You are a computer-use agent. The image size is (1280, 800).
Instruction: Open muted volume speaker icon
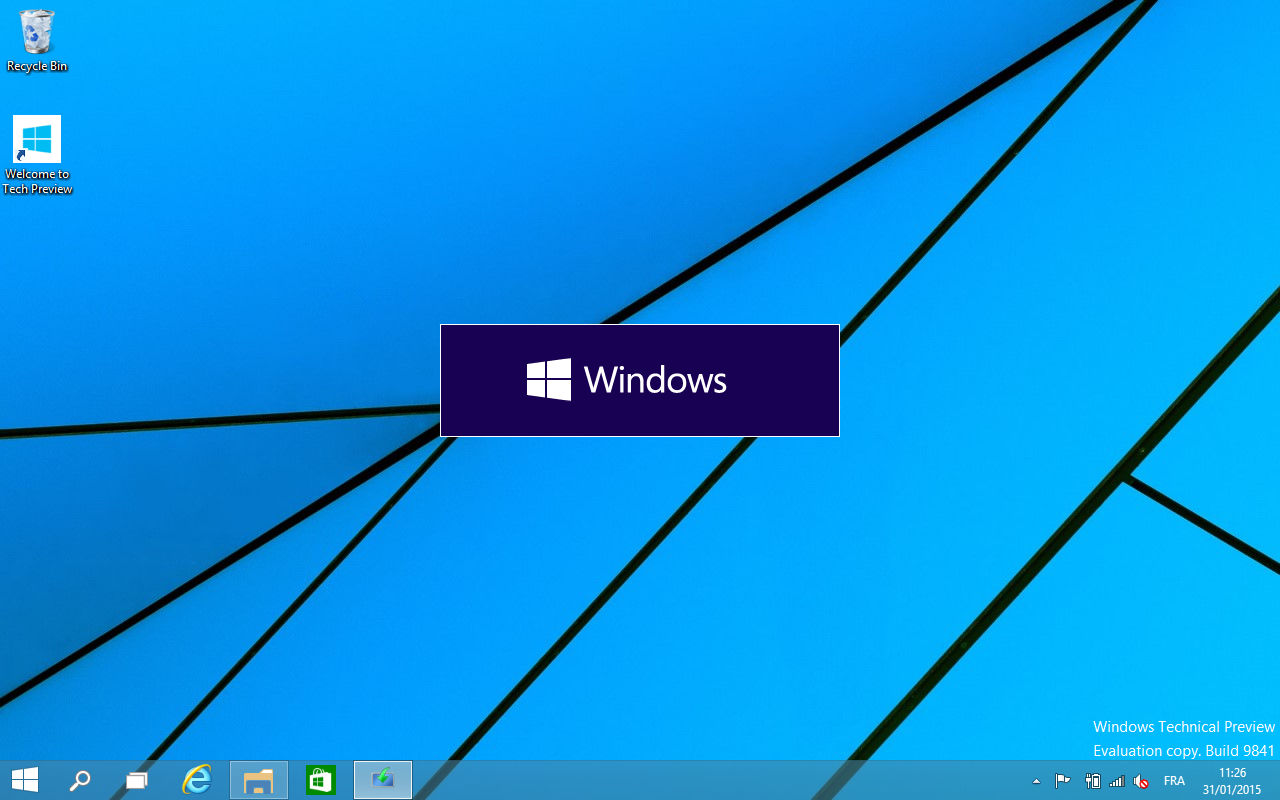[1141, 781]
